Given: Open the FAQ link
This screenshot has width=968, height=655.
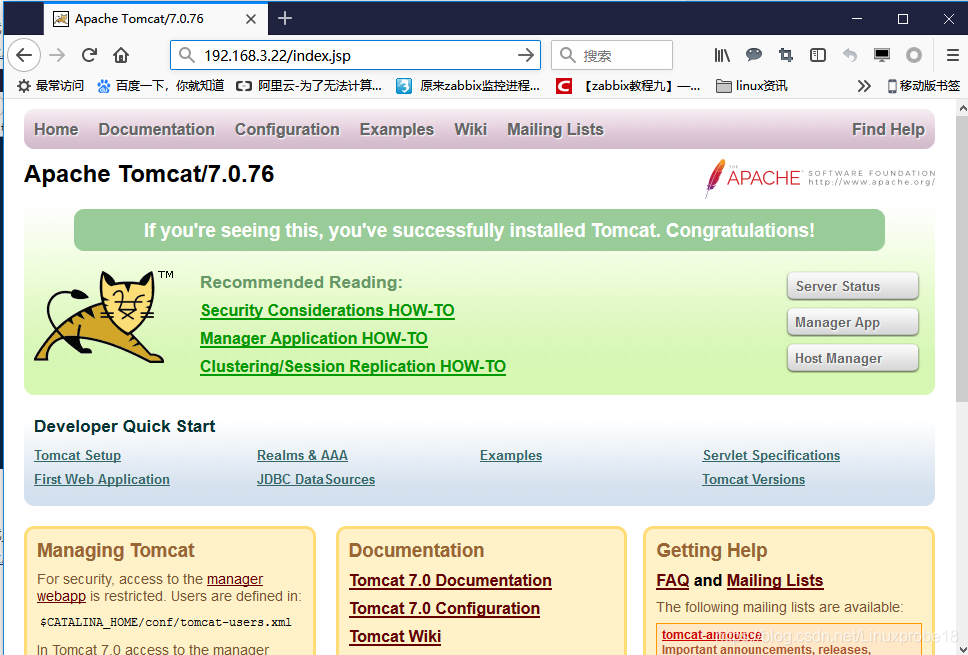Looking at the screenshot, I should 673,580.
